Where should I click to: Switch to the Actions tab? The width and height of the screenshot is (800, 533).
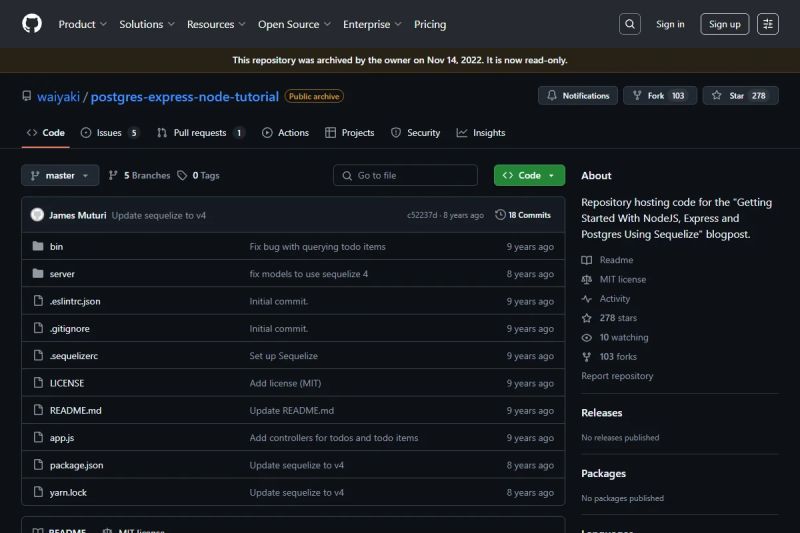pos(285,133)
